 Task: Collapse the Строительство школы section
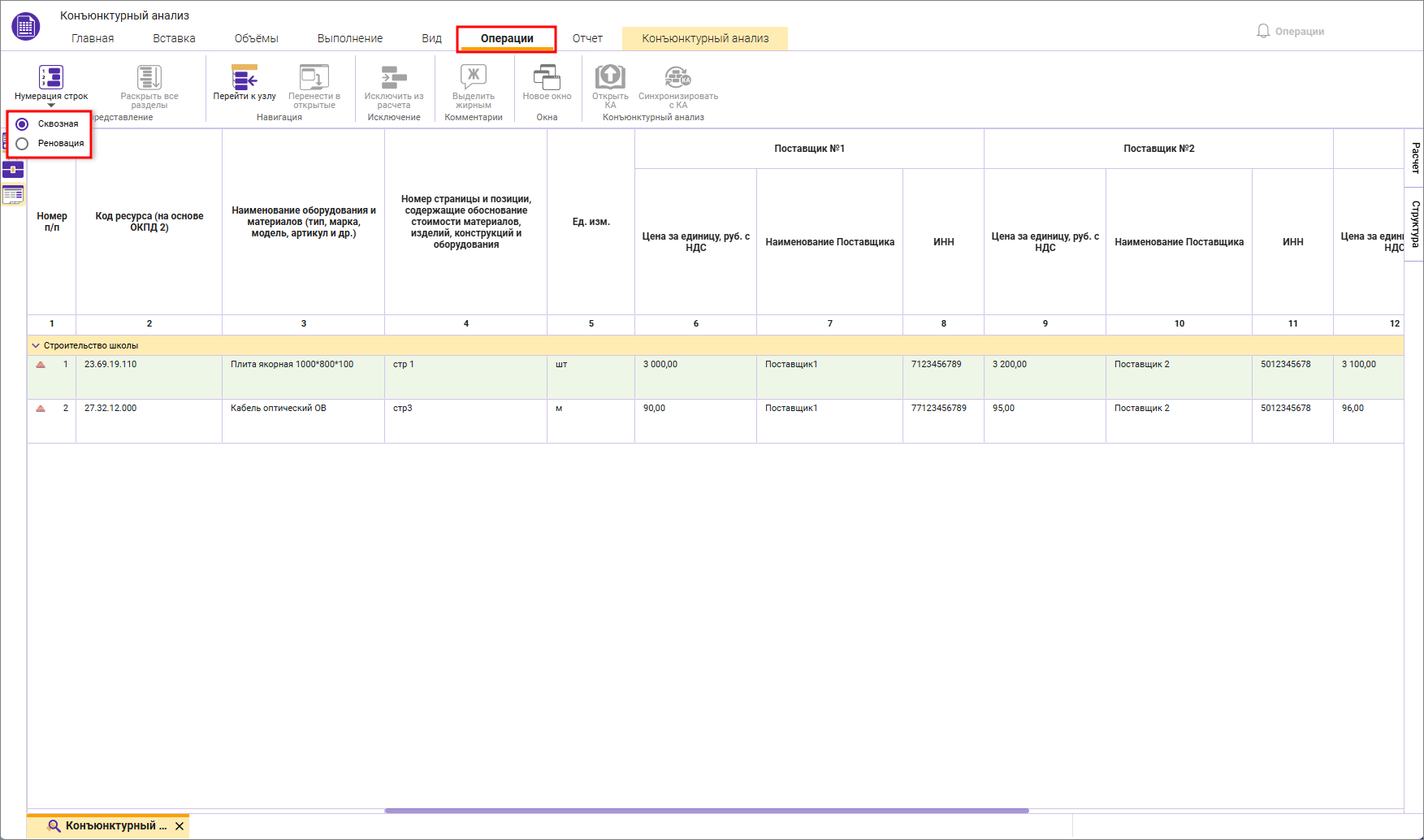[36, 345]
